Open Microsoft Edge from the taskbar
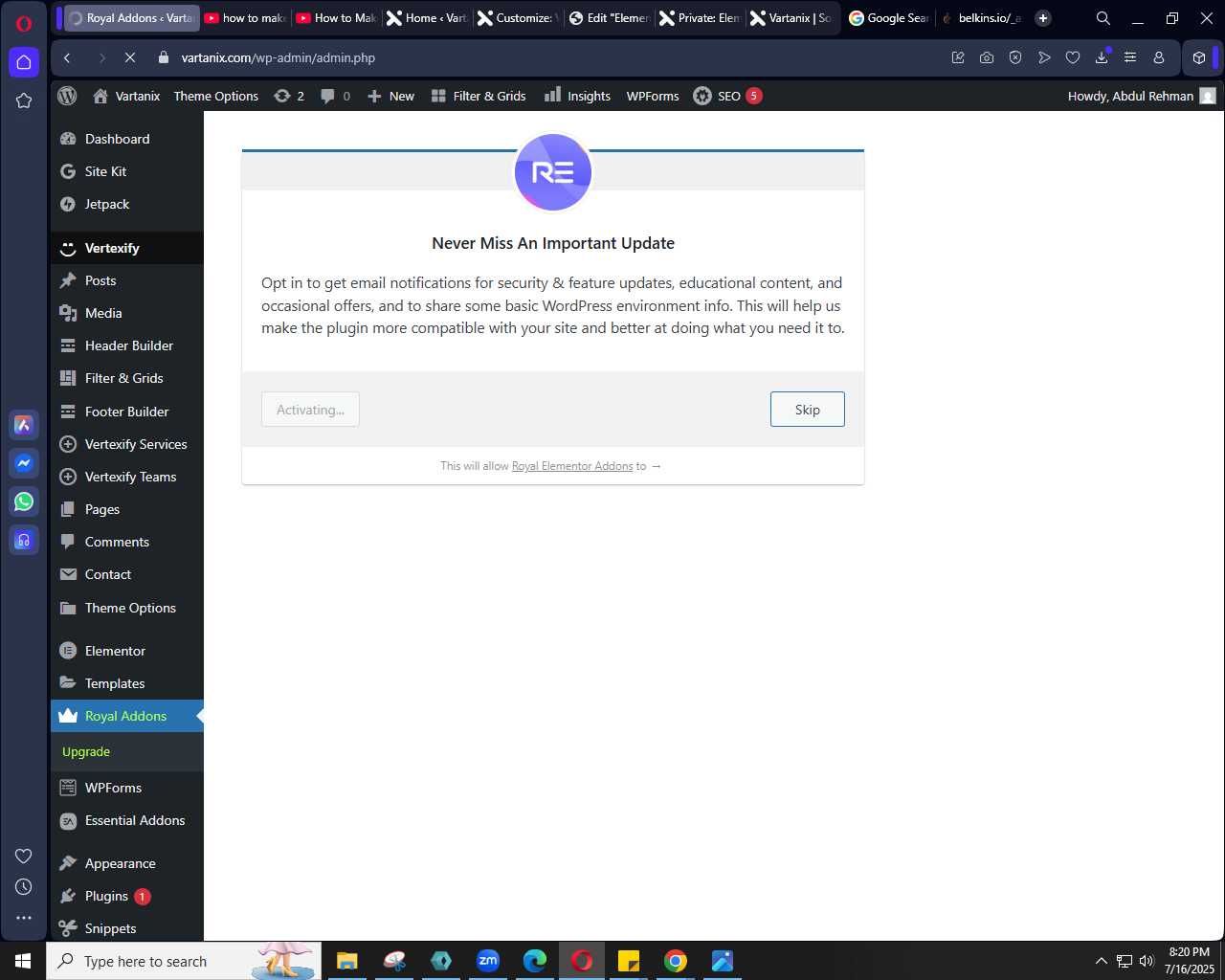Viewport: 1225px width, 980px height. 535,961
